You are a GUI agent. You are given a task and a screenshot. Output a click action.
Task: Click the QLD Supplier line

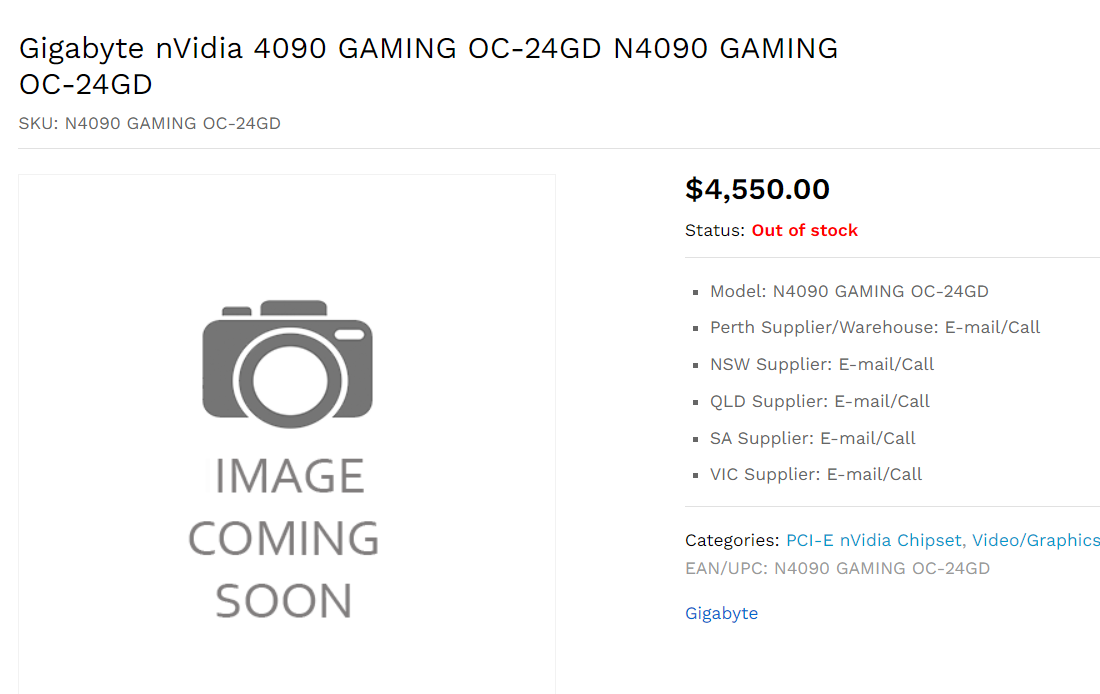point(819,401)
